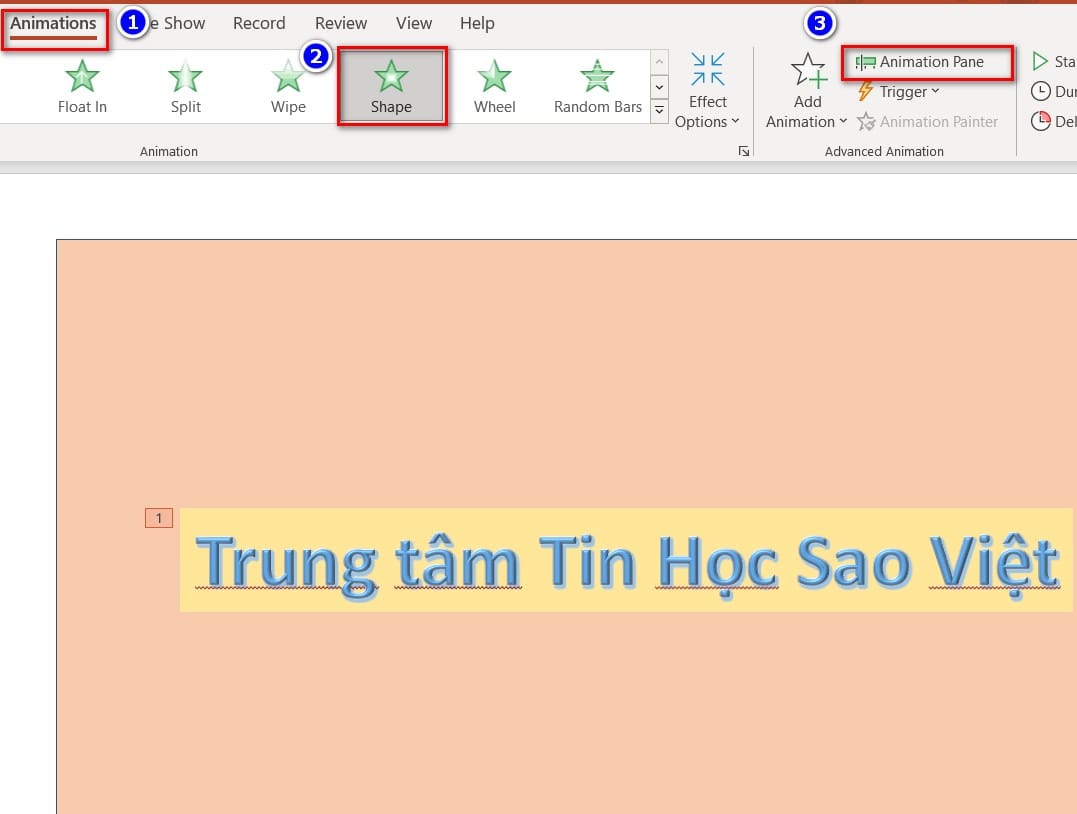The image size is (1077, 814).
Task: Open the Animation Pane
Action: click(x=926, y=62)
